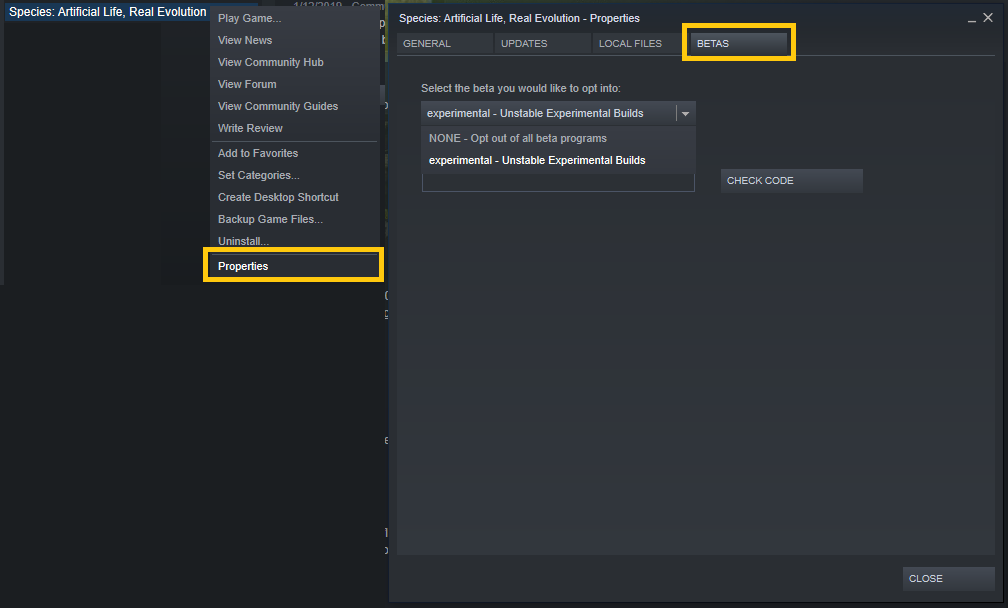
Task: Open the dropdown arrow of the beta selector
Action: tap(685, 114)
